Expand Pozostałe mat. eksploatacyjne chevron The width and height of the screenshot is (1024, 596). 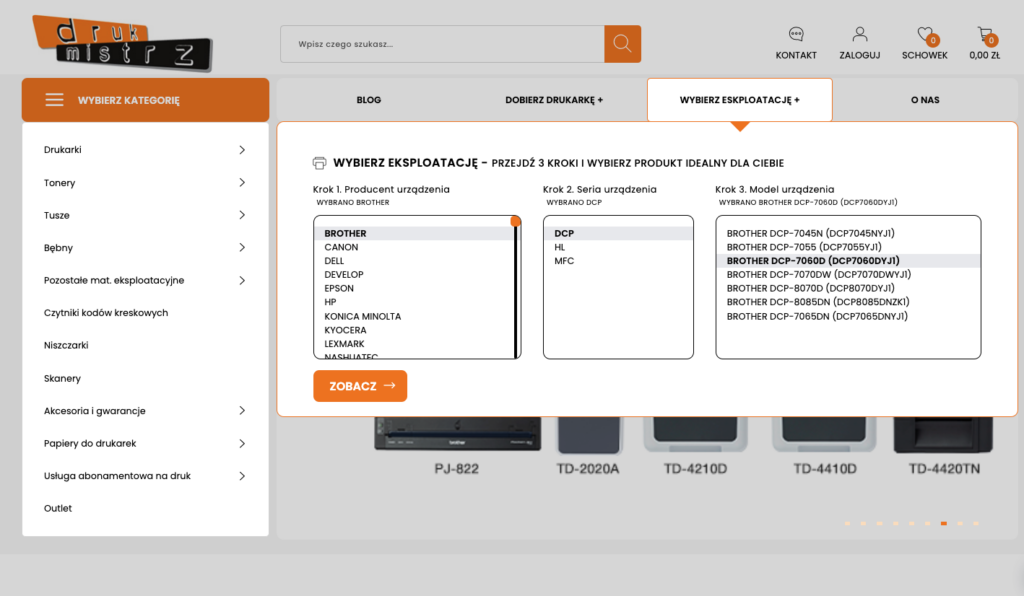pyautogui.click(x=242, y=280)
